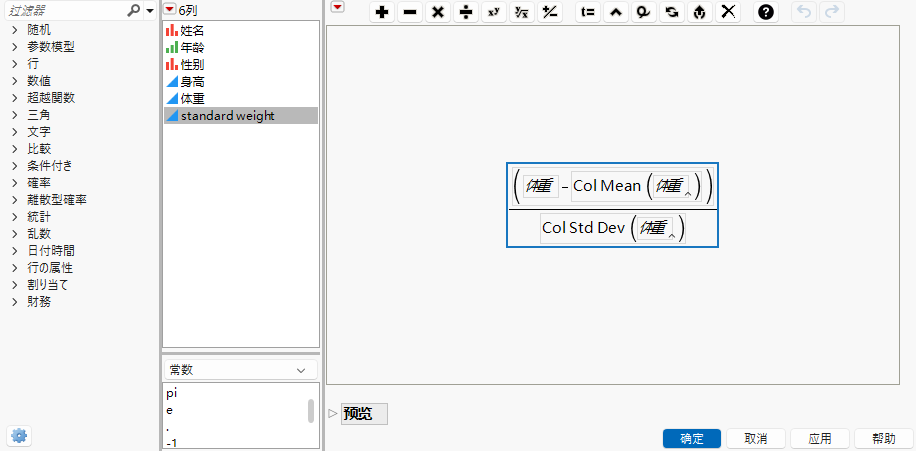Image resolution: width=916 pixels, height=451 pixels.
Task: Click the 过滤器 filter input field
Action: click(66, 11)
